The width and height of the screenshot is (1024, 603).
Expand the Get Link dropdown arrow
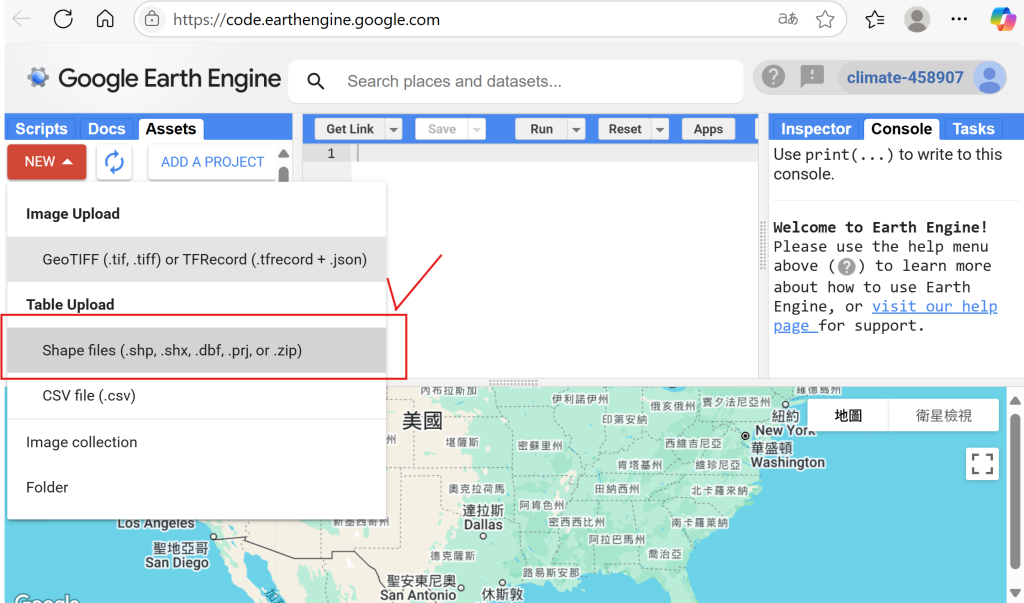coord(394,129)
